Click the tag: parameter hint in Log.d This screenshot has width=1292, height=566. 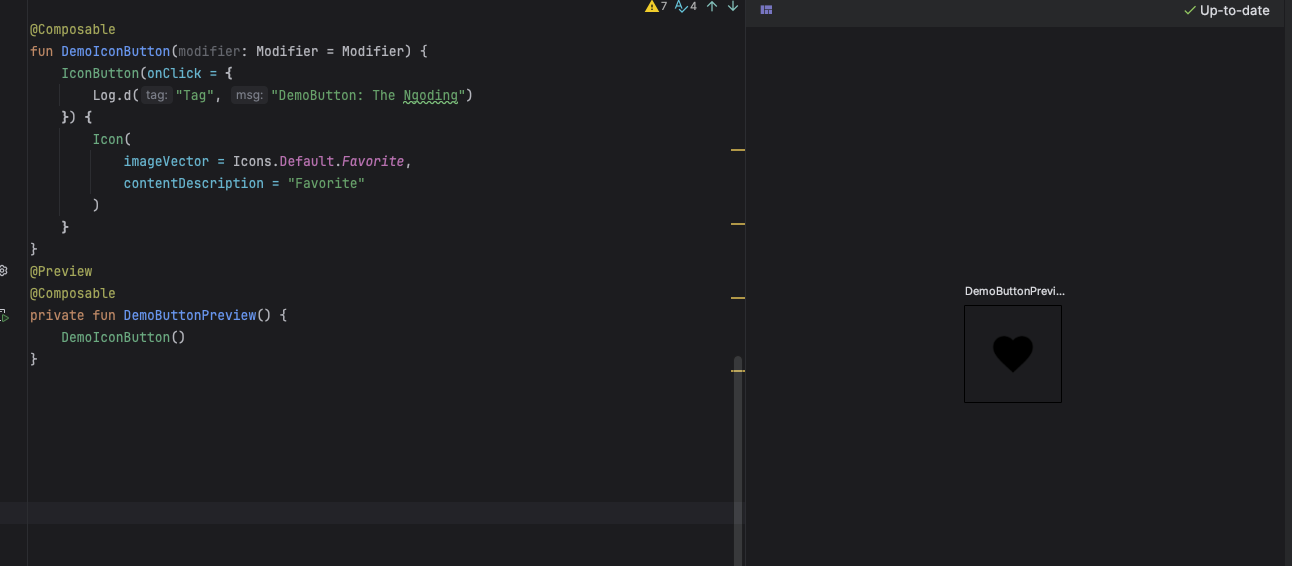tap(155, 96)
